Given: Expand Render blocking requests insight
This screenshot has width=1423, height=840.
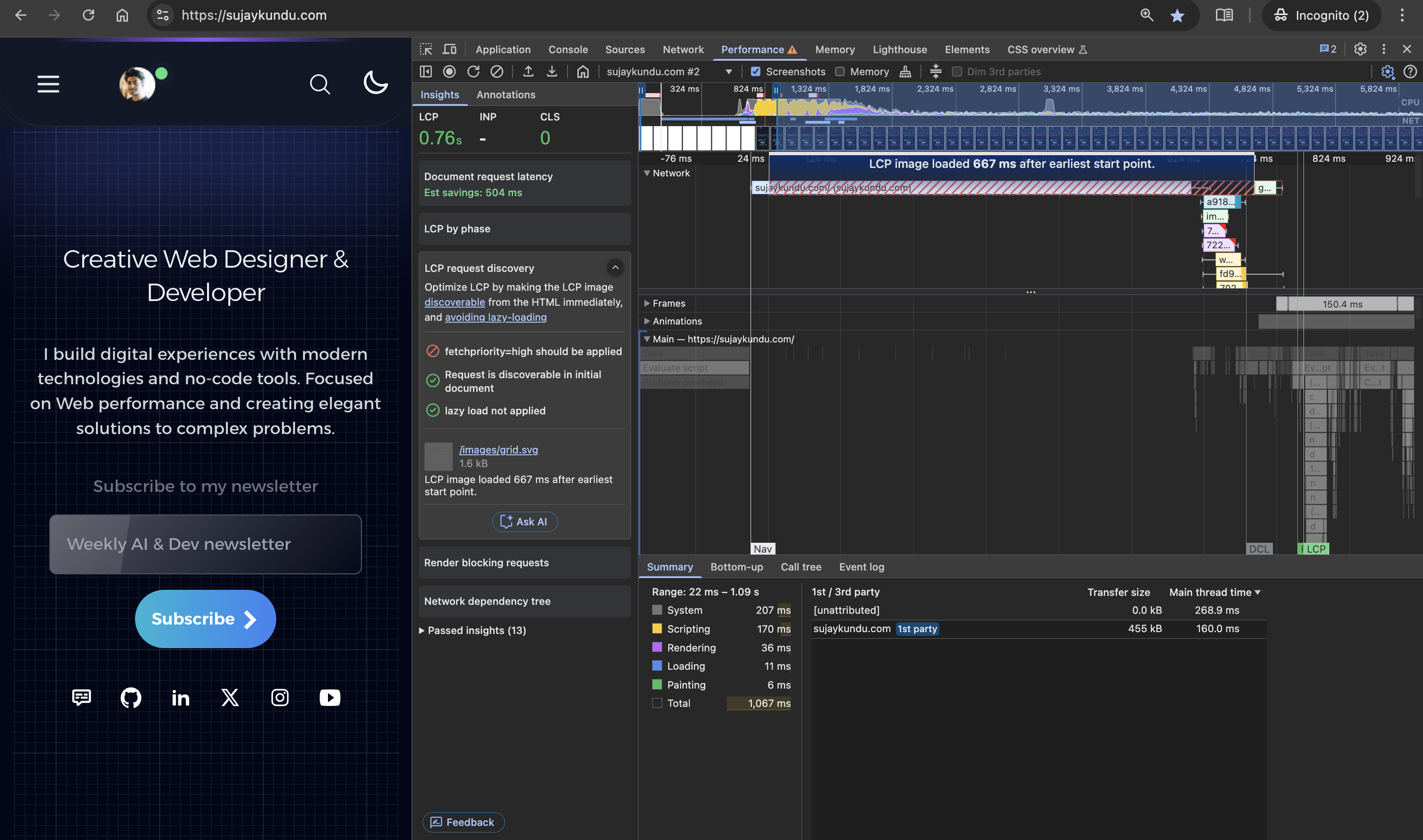Looking at the screenshot, I should tap(524, 563).
